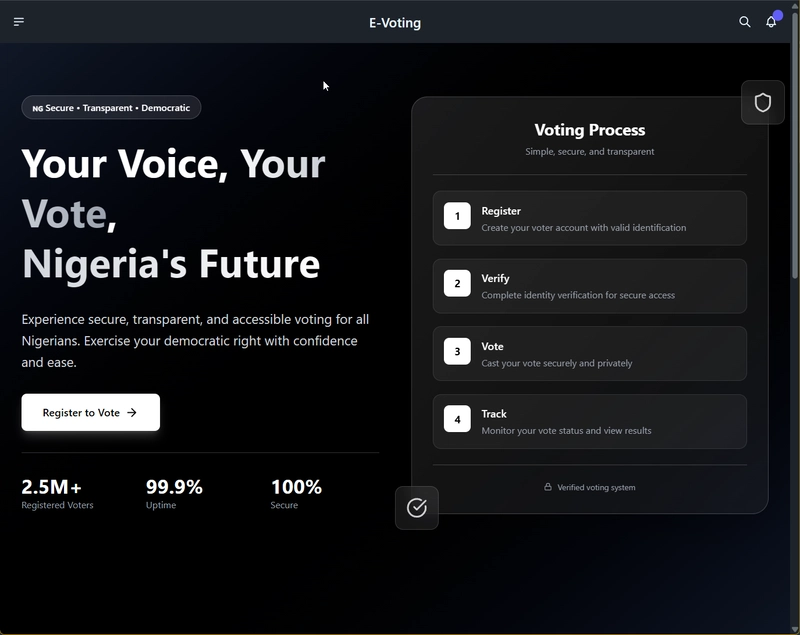The height and width of the screenshot is (635, 800).
Task: Open the notifications bell icon
Action: pyautogui.click(x=771, y=22)
